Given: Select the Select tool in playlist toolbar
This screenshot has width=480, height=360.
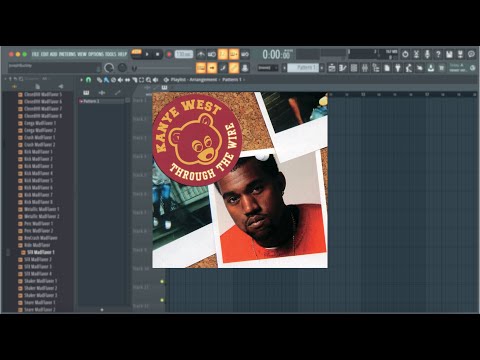Looking at the screenshot, I should click(x=141, y=80).
